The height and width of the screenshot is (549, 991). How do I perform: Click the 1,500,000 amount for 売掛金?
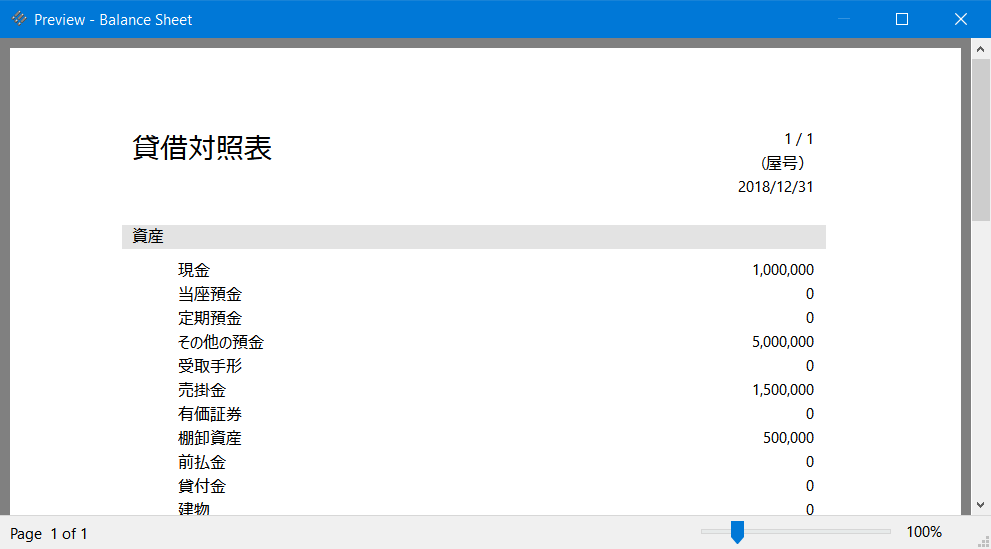click(782, 390)
